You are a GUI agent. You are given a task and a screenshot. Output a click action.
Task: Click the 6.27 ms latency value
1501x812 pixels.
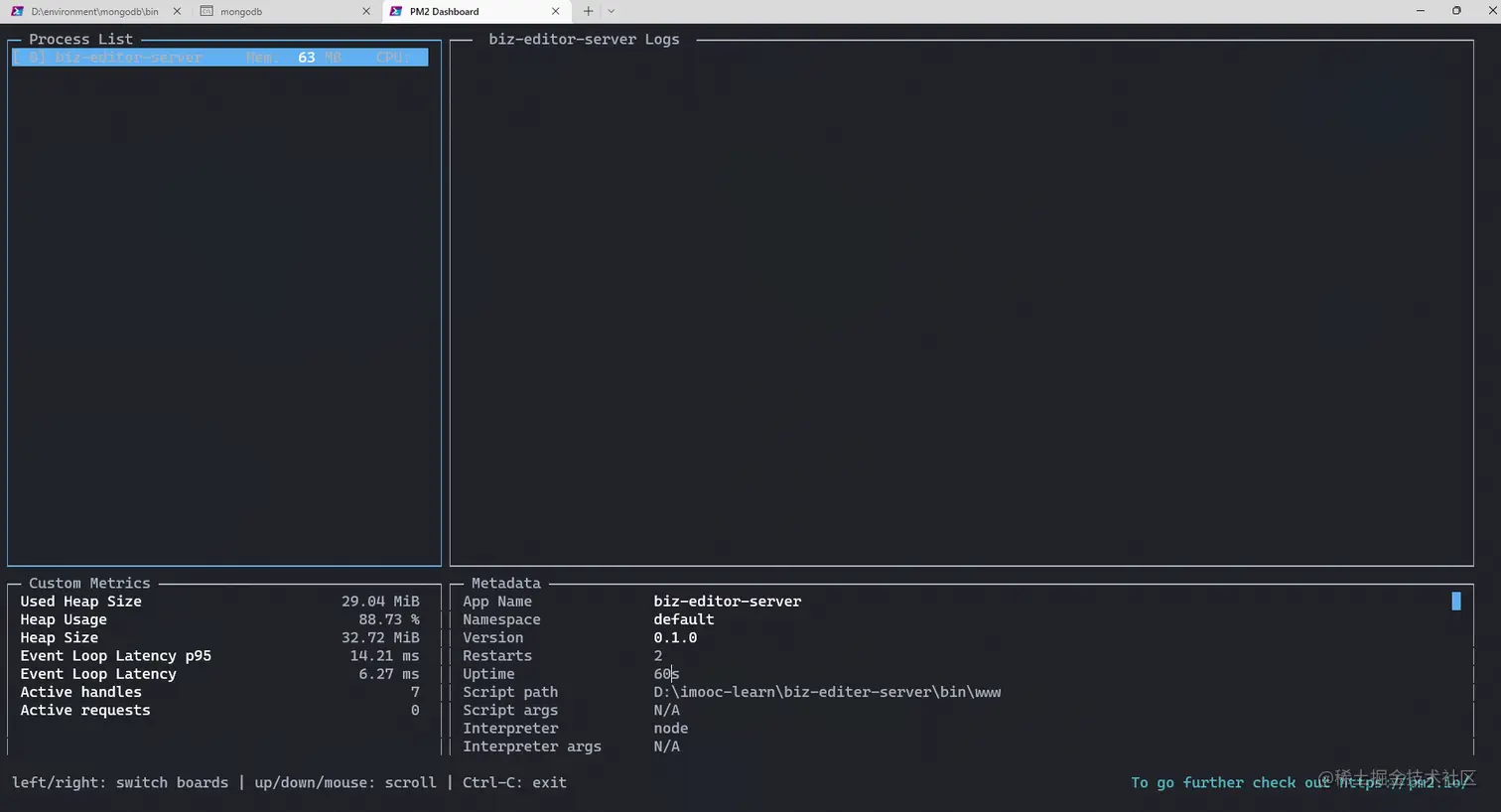click(x=389, y=674)
